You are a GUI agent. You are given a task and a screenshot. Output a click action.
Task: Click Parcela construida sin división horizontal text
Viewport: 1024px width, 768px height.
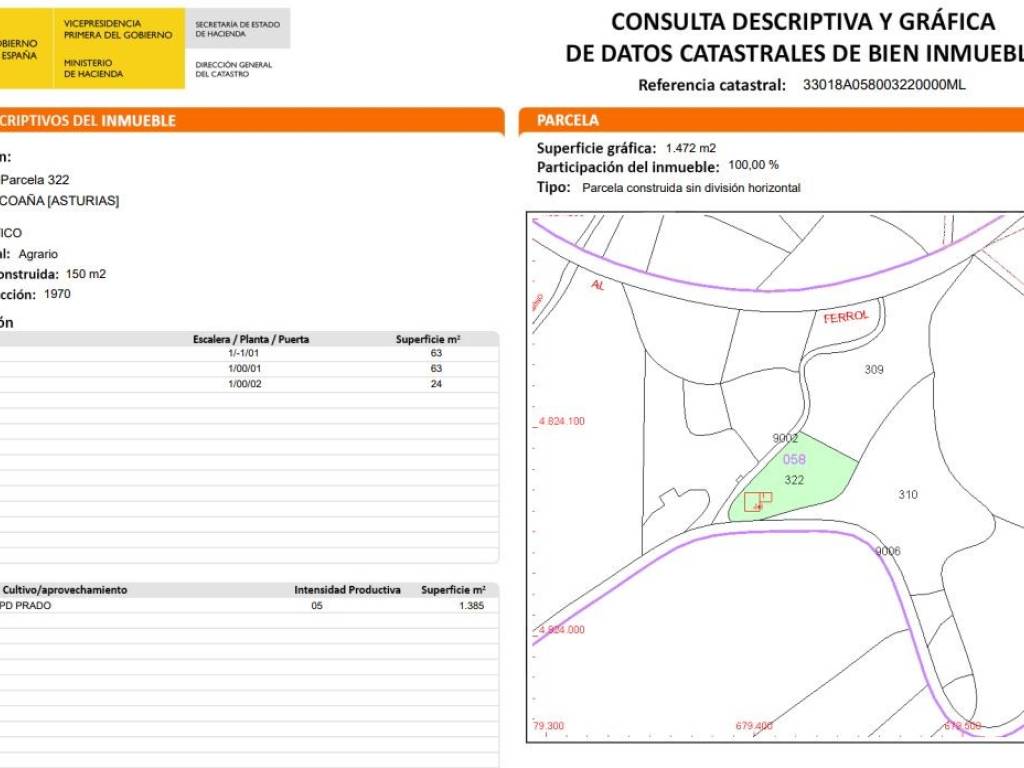tap(691, 188)
